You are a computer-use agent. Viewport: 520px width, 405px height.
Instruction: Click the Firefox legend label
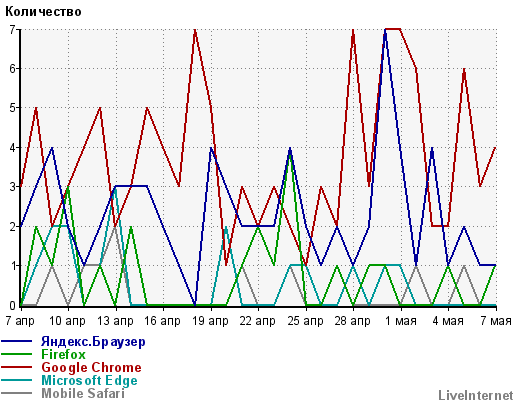pyautogui.click(x=63, y=354)
